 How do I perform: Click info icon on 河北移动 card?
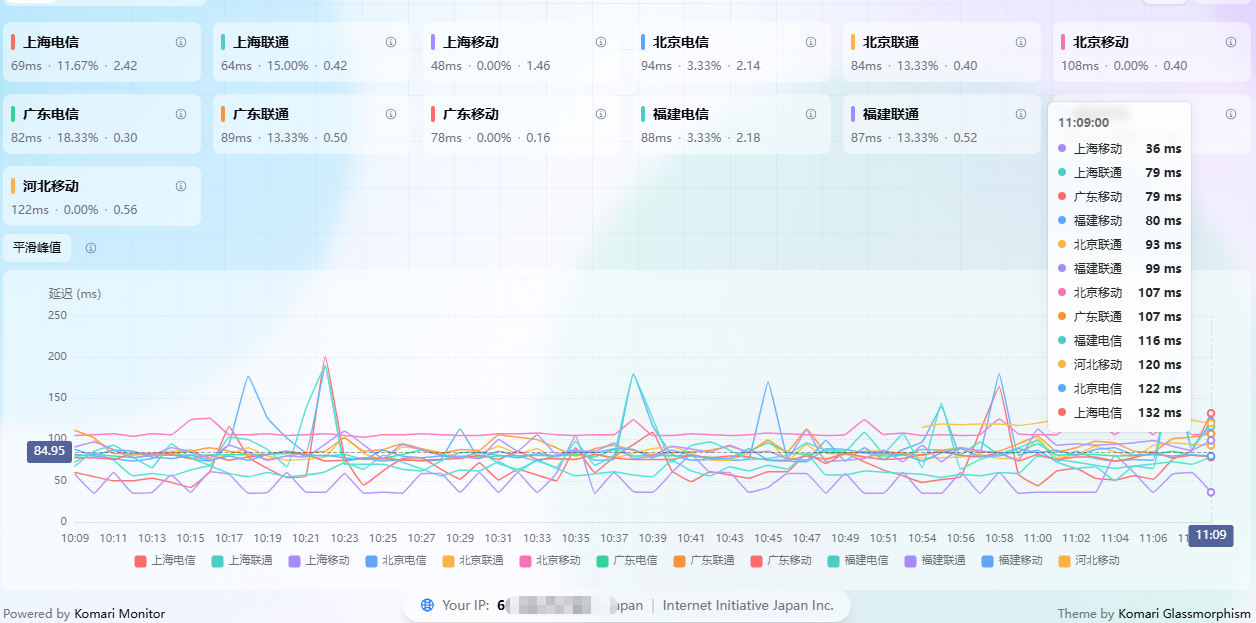click(181, 186)
